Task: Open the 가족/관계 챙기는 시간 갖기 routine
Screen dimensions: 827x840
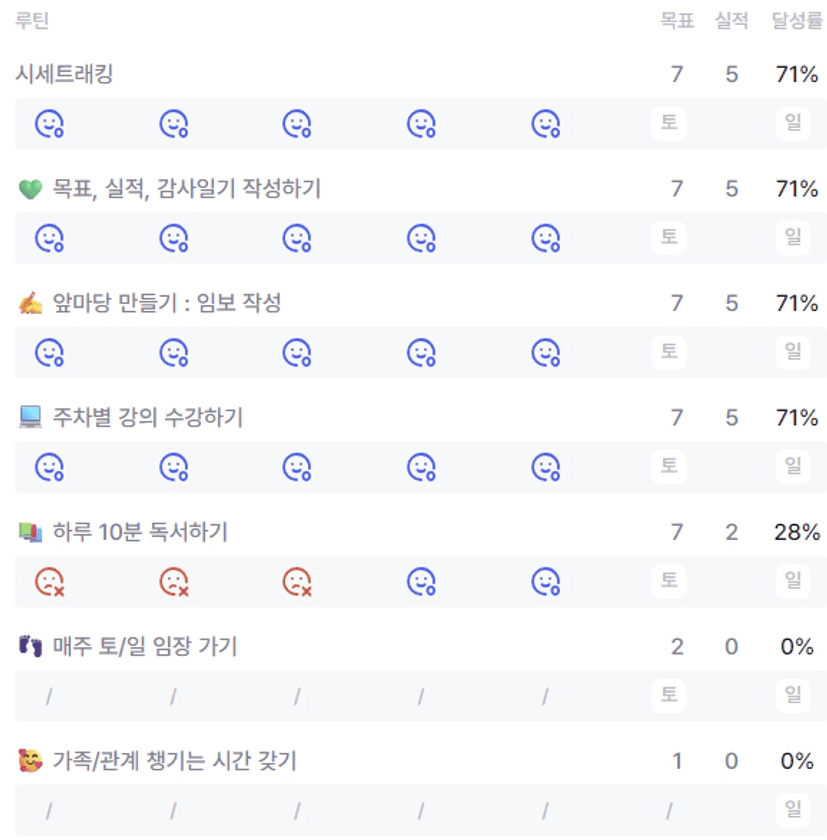Action: pos(174,762)
